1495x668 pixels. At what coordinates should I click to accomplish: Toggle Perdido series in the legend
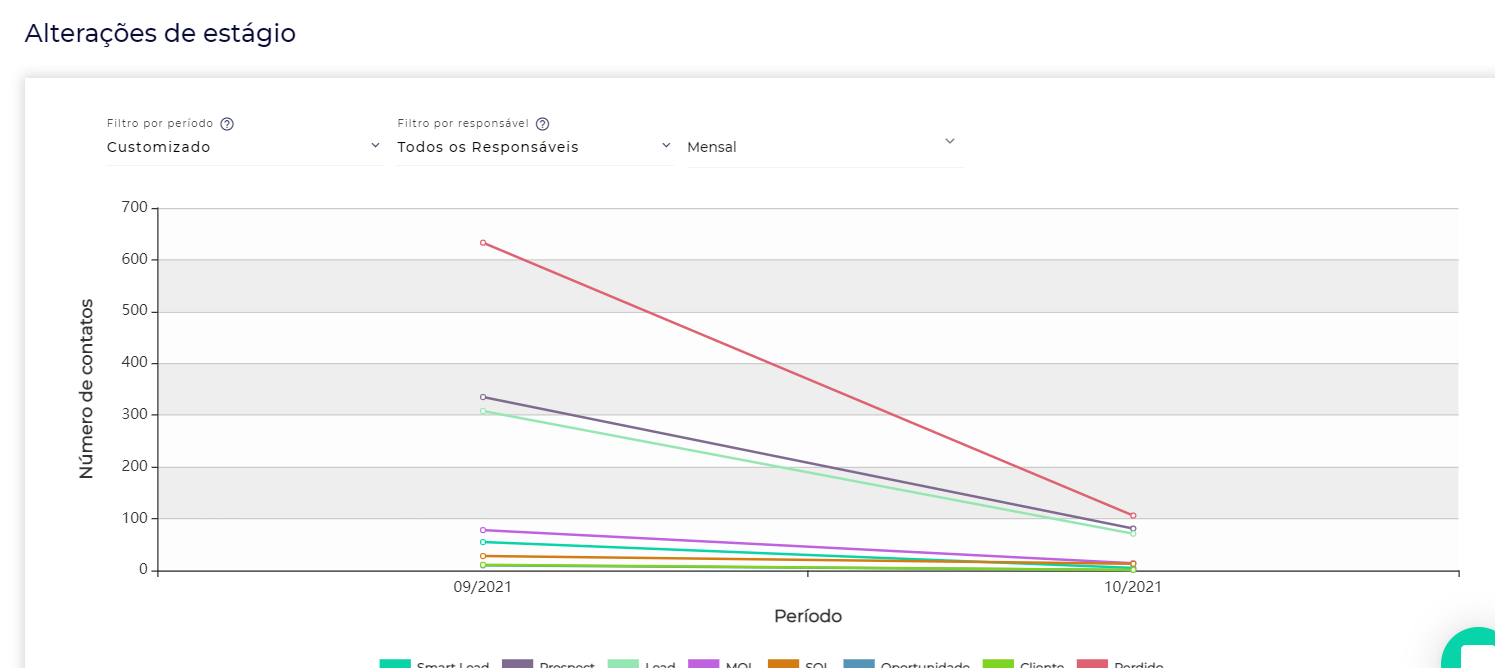tap(1120, 664)
